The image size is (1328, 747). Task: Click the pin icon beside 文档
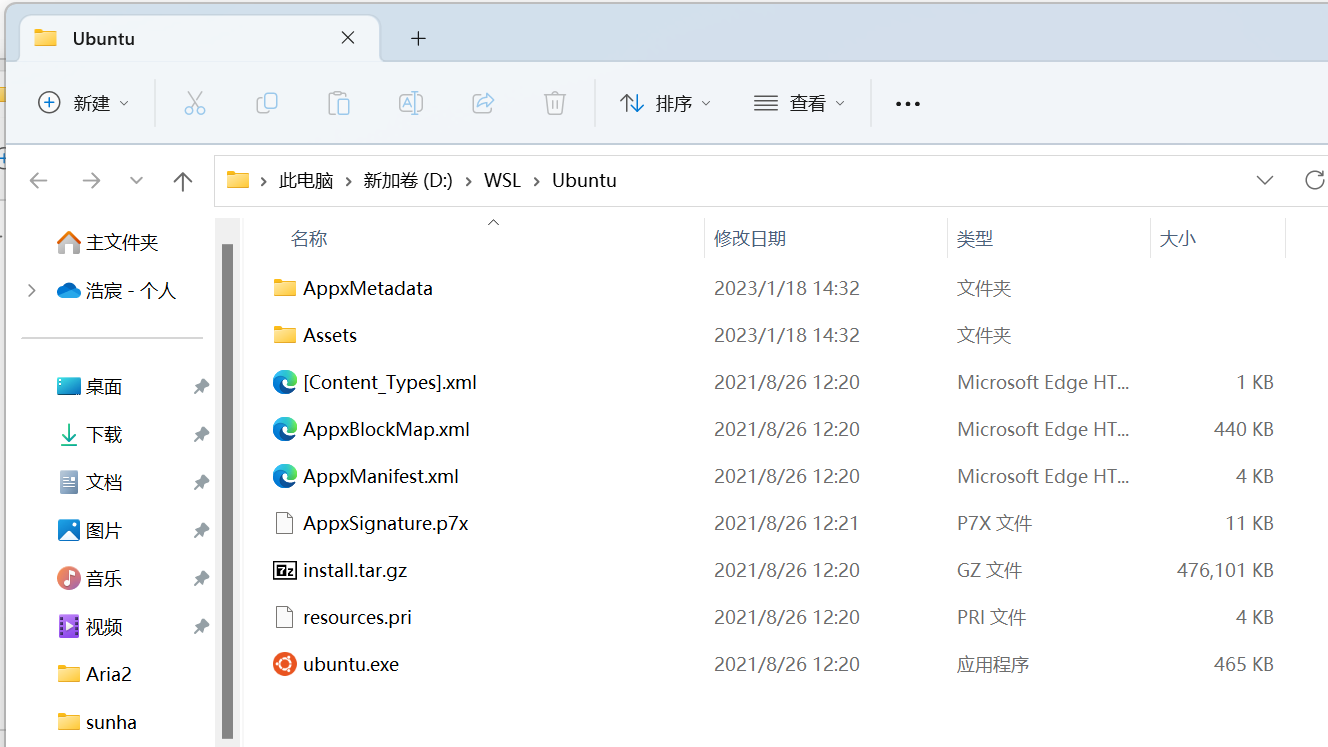click(x=201, y=482)
